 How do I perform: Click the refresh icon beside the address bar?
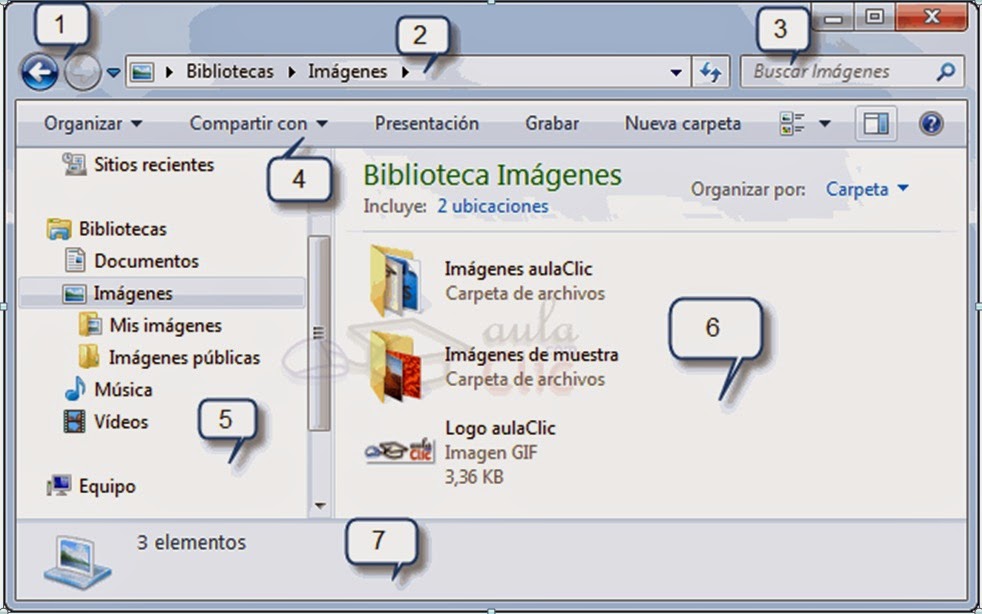[x=710, y=71]
